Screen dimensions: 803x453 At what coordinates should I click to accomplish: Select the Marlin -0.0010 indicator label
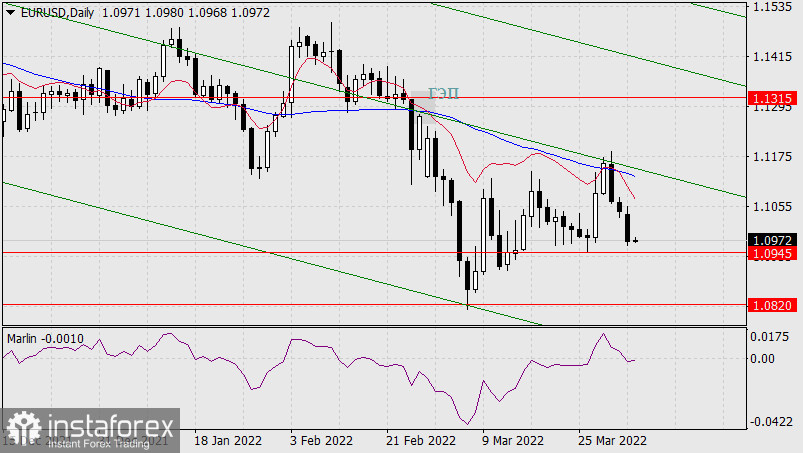tap(45, 339)
